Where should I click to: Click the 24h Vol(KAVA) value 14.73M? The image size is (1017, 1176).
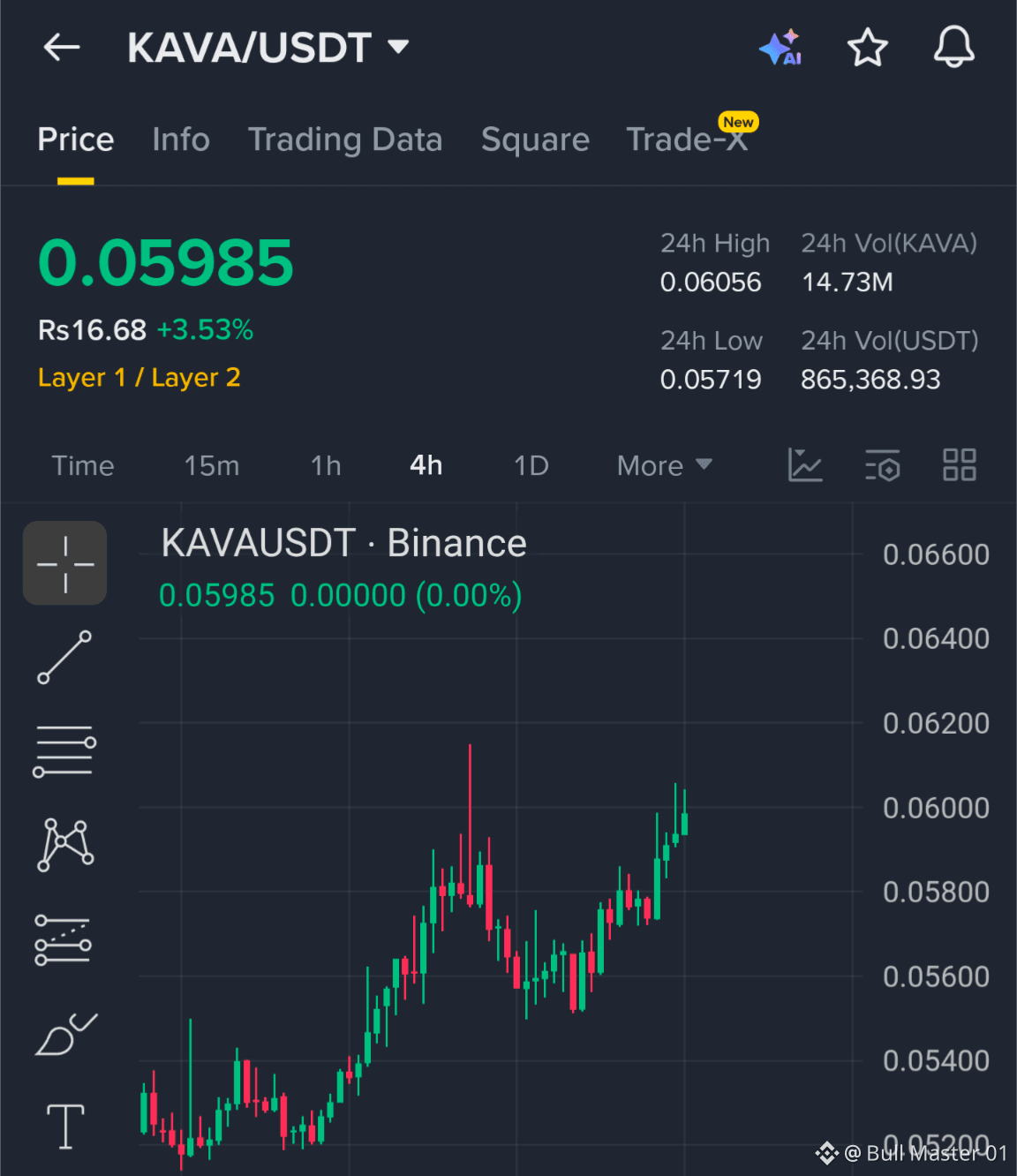847,283
